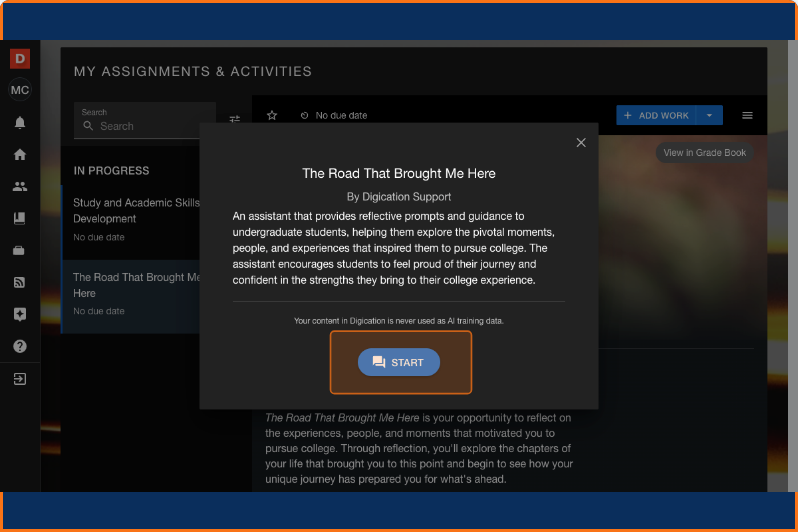Go to Home via house icon
Screen dimensions: 798x532
20,155
